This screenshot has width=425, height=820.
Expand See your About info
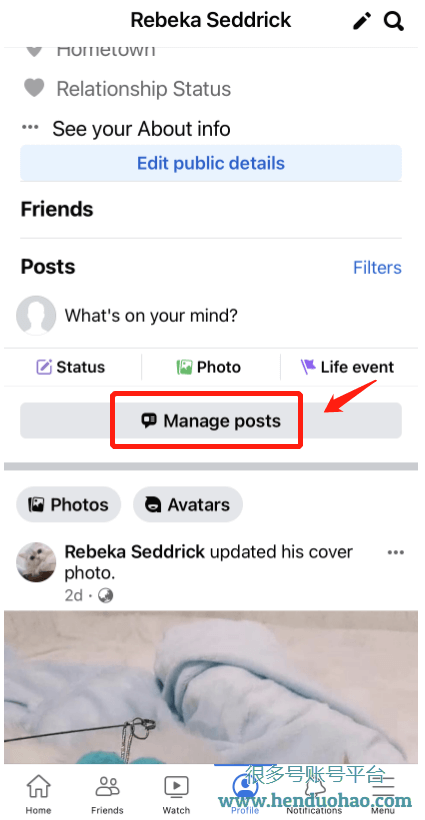pyautogui.click(x=126, y=129)
